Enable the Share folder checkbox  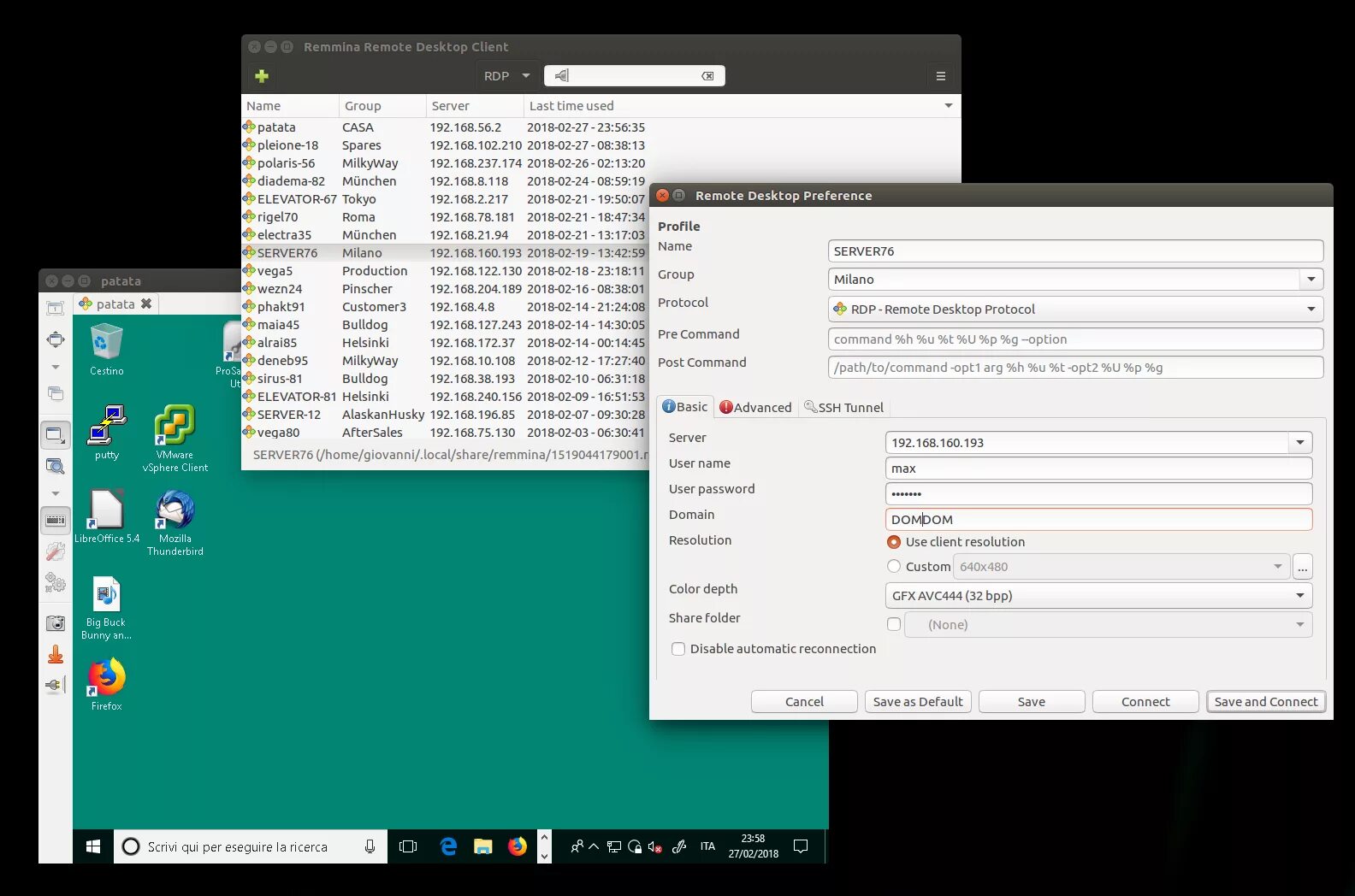click(894, 625)
